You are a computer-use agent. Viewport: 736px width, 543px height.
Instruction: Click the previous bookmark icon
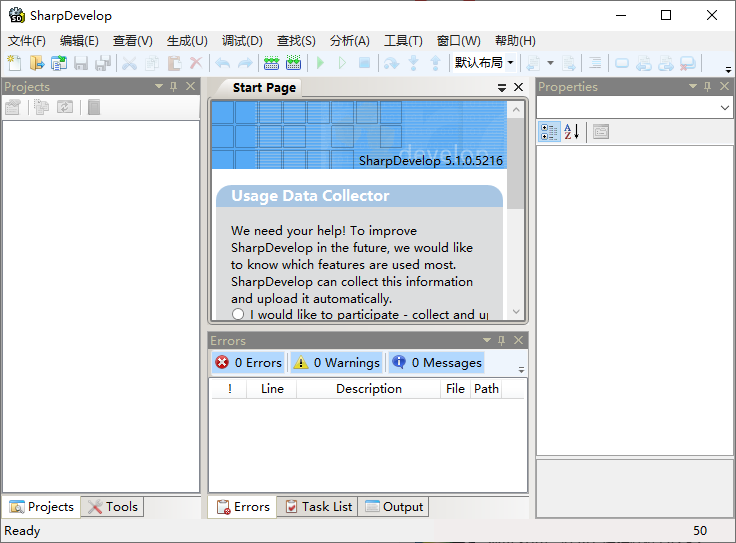[644, 62]
